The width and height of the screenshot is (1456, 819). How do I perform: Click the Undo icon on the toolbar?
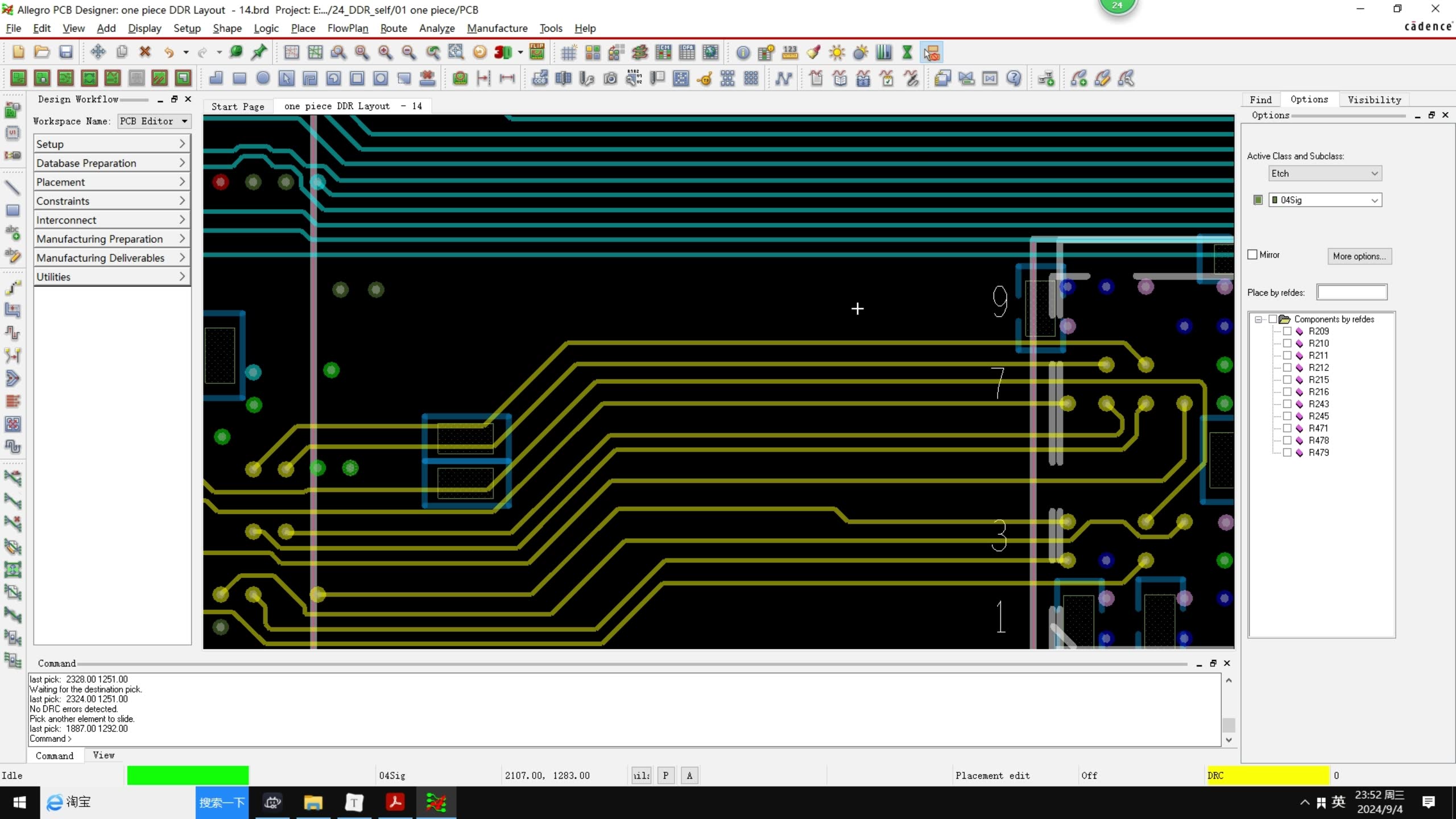pyautogui.click(x=169, y=52)
